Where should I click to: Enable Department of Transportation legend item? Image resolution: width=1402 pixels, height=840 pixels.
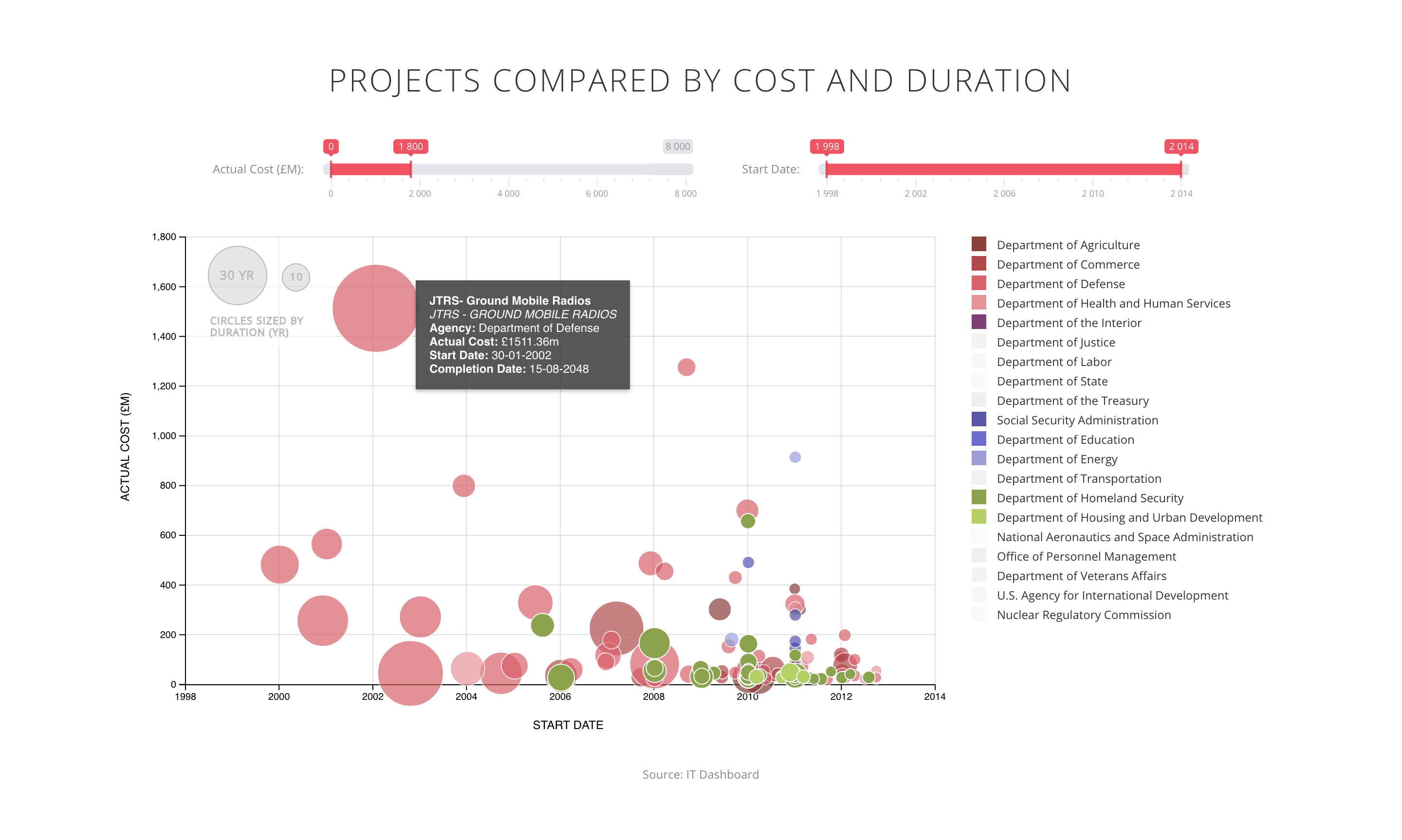pos(978,478)
